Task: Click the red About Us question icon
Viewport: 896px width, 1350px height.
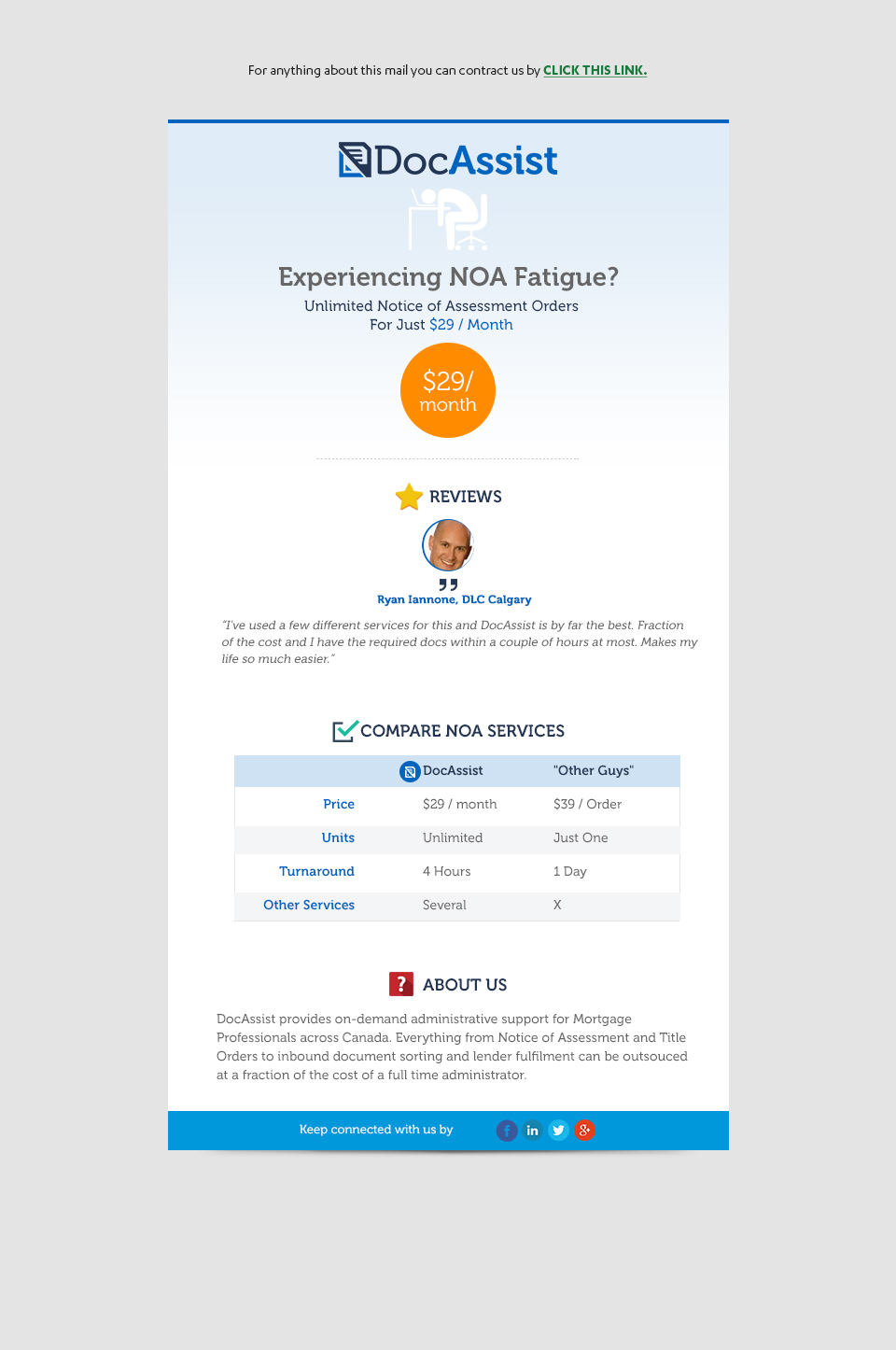Action: (x=401, y=984)
